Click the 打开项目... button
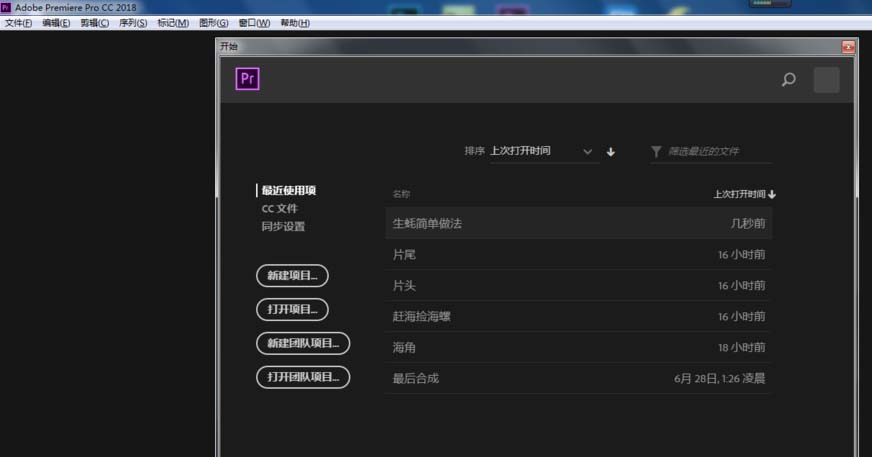This screenshot has width=872, height=457. pyautogui.click(x=292, y=310)
